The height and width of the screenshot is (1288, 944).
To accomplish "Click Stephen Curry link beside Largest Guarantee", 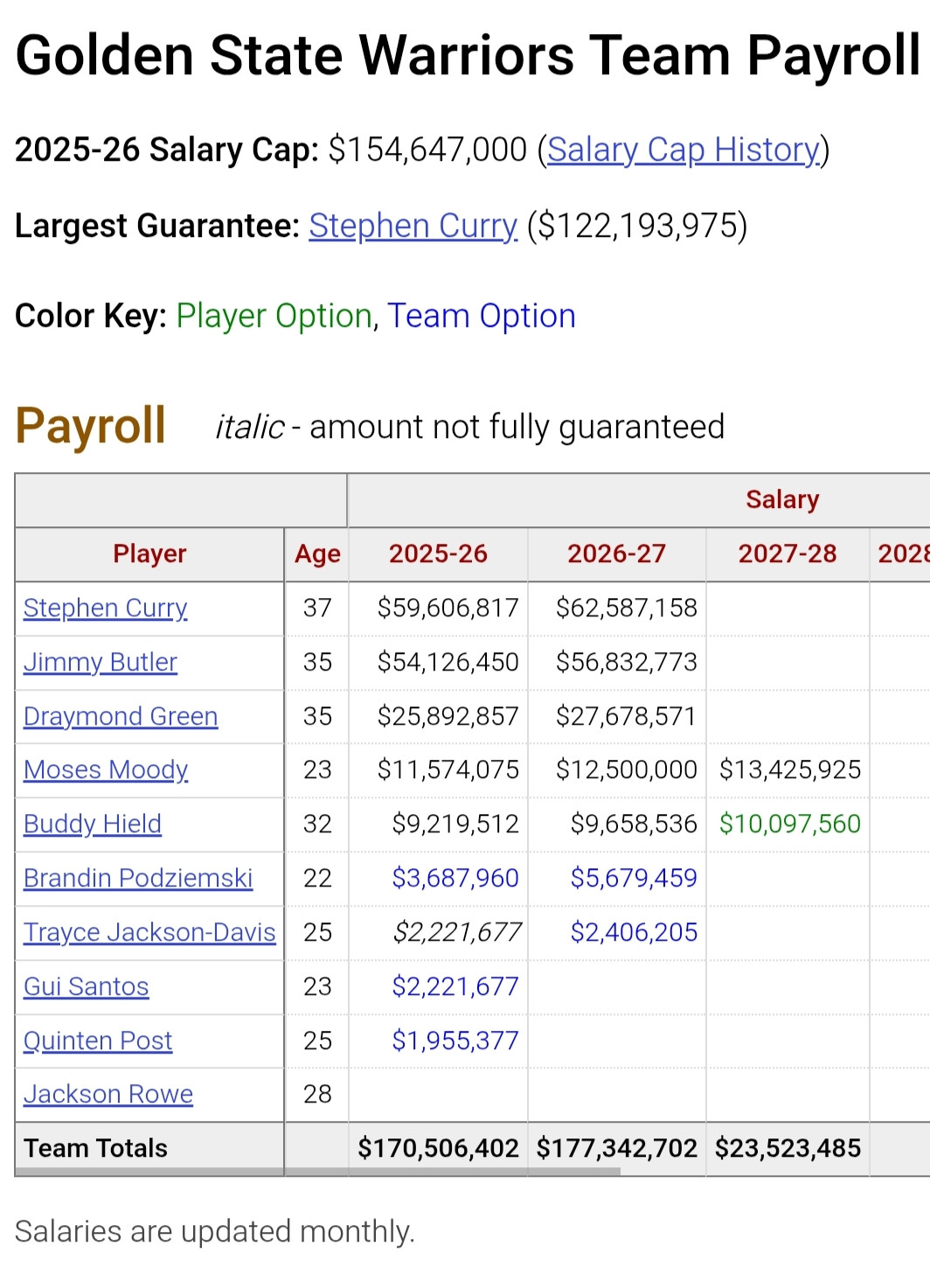I will point(413,226).
